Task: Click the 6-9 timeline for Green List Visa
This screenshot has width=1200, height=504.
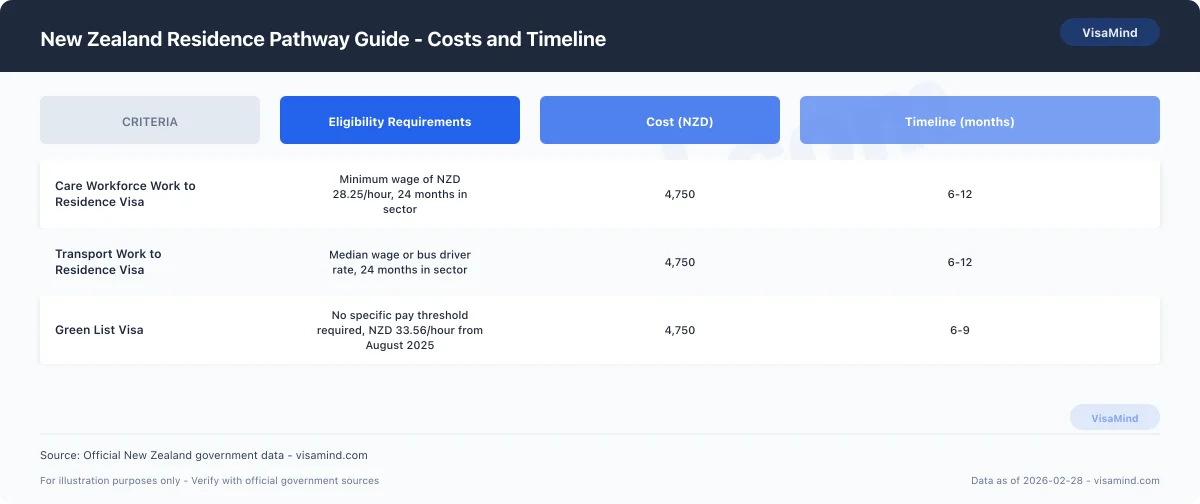Action: click(x=960, y=330)
